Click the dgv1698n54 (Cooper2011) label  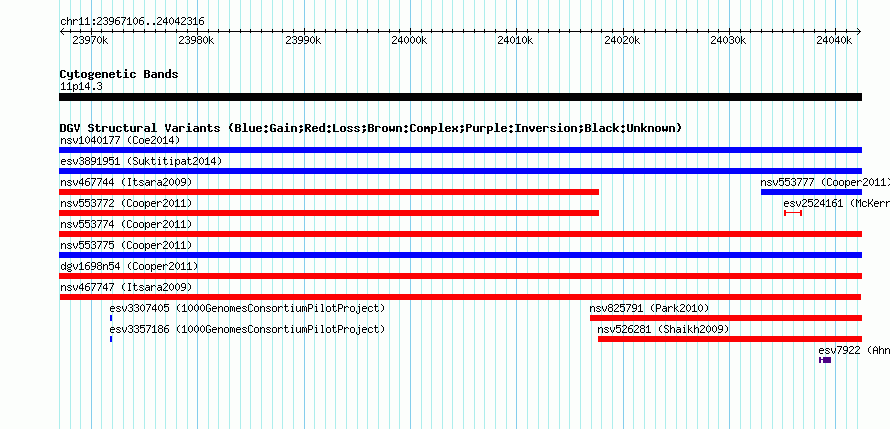[x=129, y=266]
